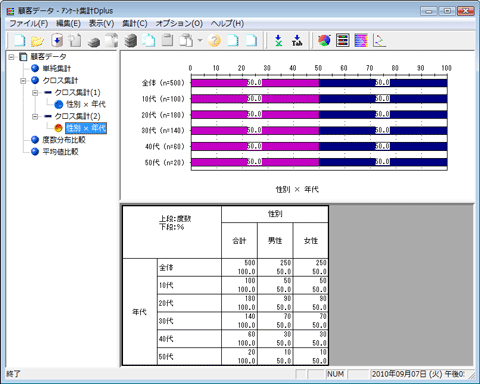Click the magenta bar segment for 30代 (n=140)

pos(255,131)
